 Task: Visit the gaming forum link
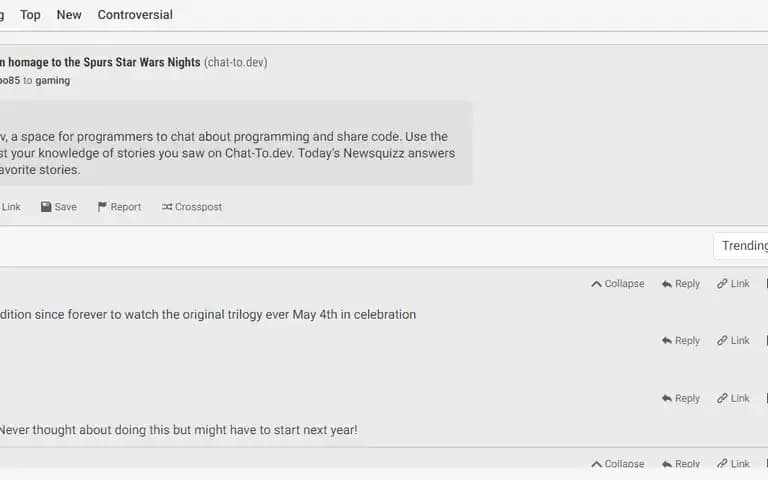coord(52,80)
